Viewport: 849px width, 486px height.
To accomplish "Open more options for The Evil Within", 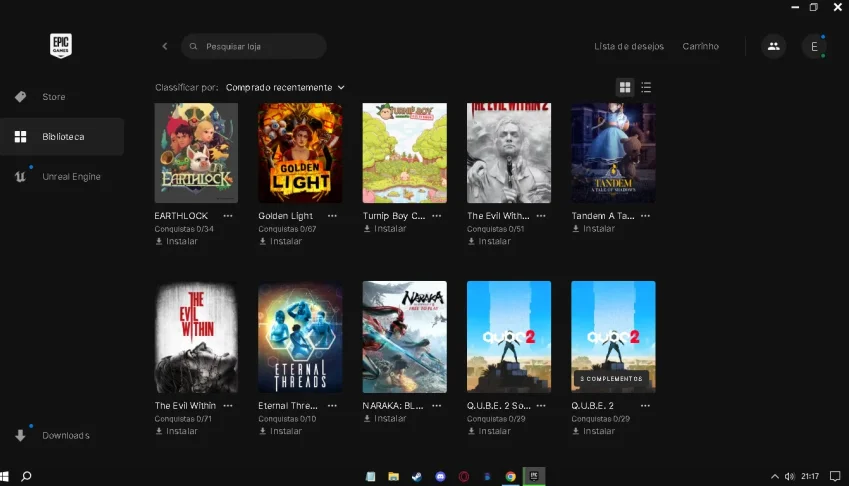I will click(x=228, y=406).
